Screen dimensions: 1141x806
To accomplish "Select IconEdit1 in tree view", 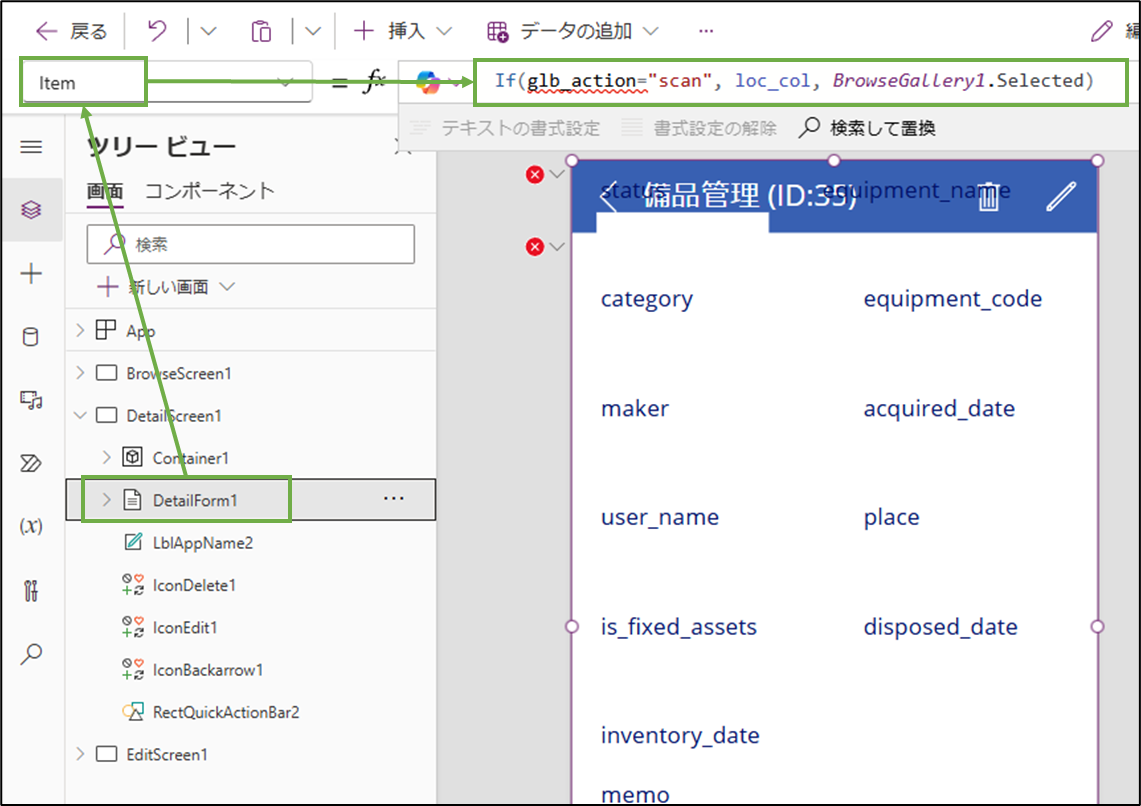I will (x=185, y=627).
